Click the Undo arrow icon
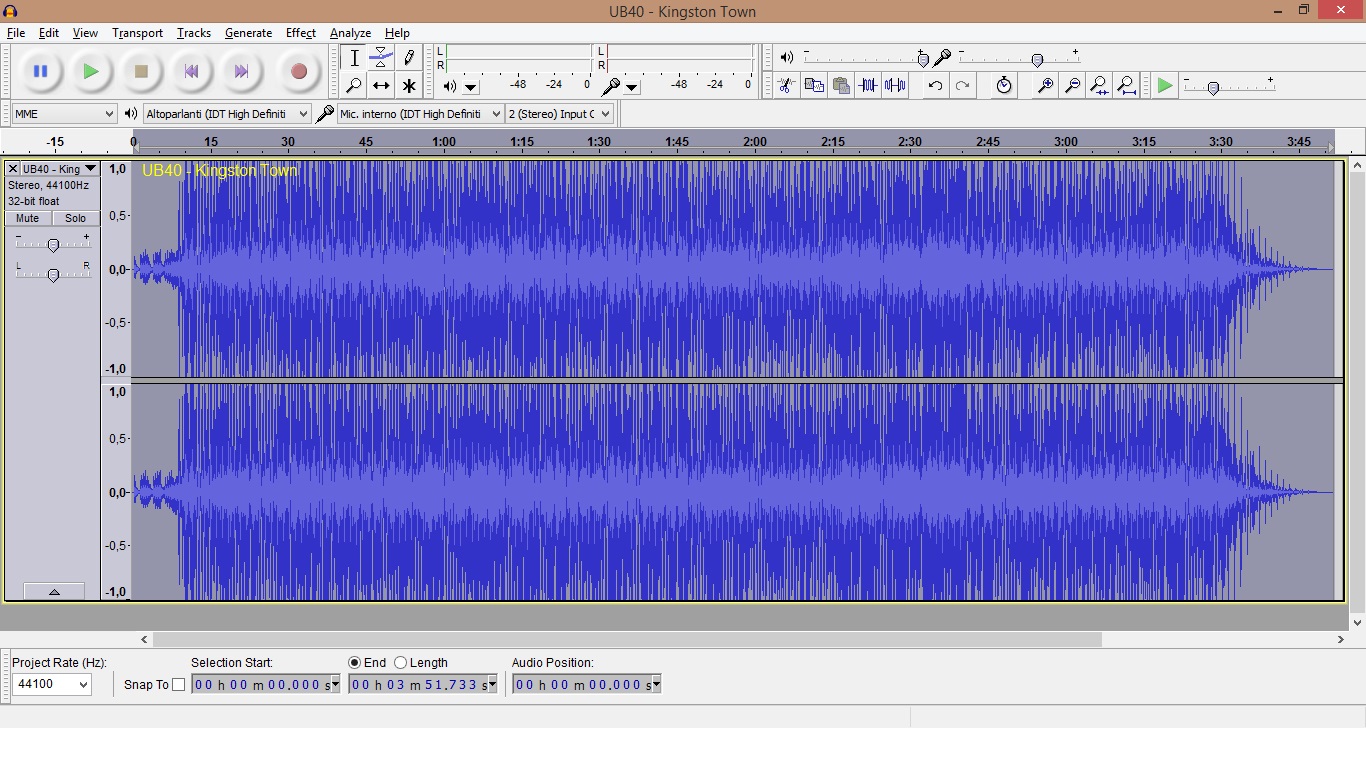The height and width of the screenshot is (768, 1366). [x=935, y=86]
